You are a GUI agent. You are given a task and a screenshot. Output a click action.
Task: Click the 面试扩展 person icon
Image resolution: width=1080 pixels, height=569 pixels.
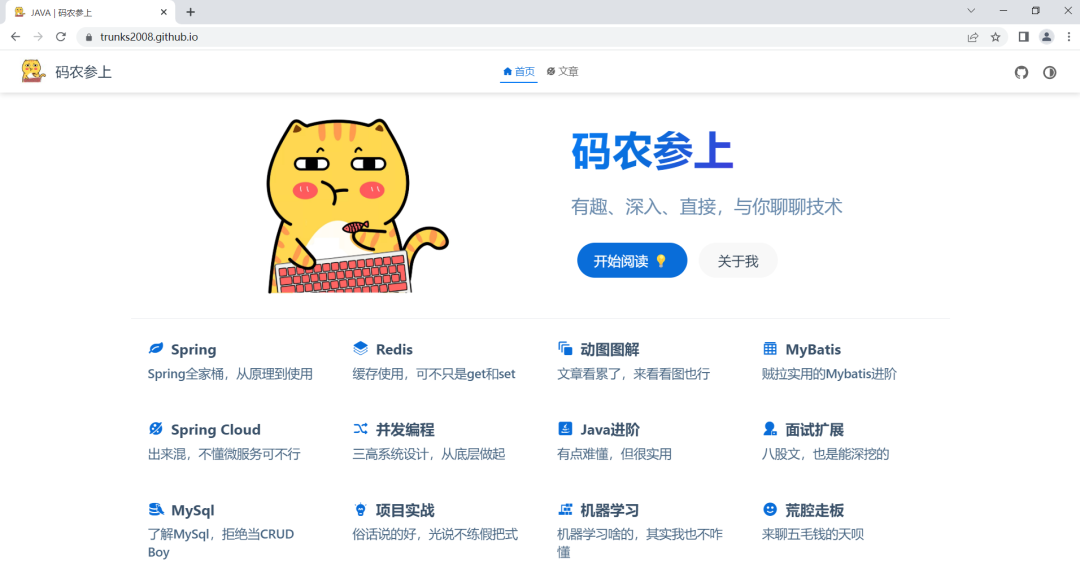[x=769, y=428]
